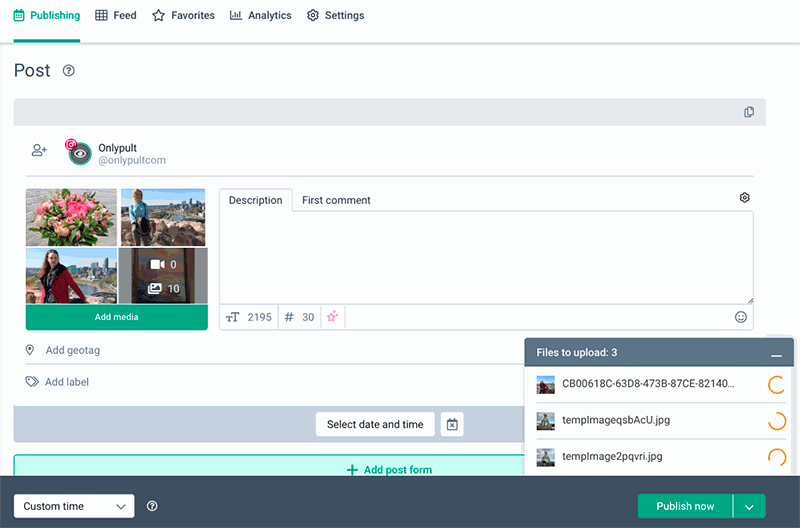Click the pink sparkle AI icon
The height and width of the screenshot is (528, 800).
(x=332, y=317)
